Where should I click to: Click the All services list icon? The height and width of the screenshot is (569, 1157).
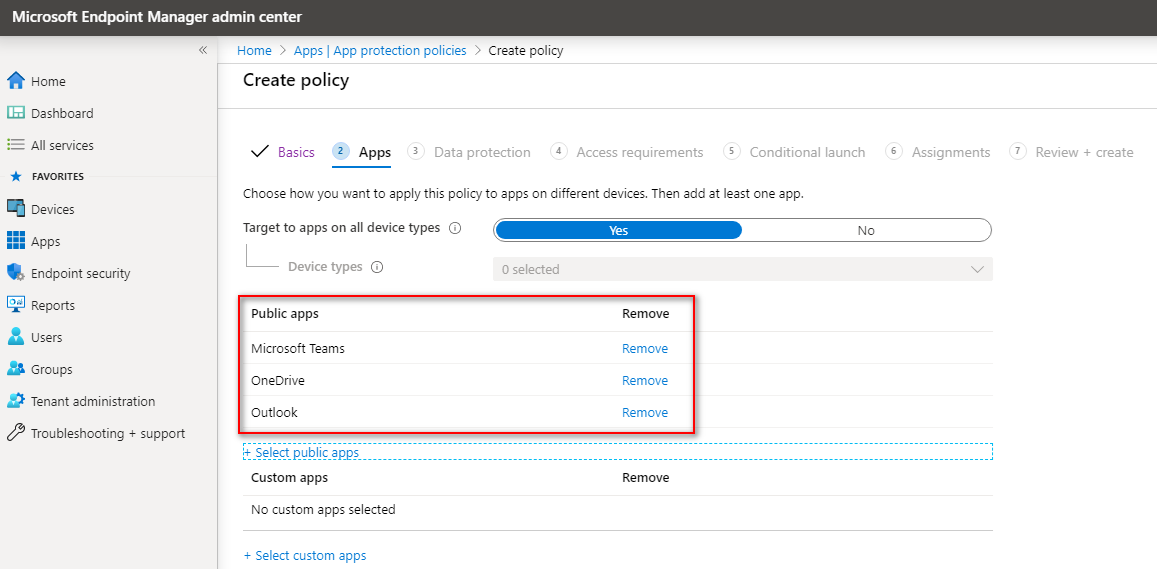pyautogui.click(x=15, y=145)
